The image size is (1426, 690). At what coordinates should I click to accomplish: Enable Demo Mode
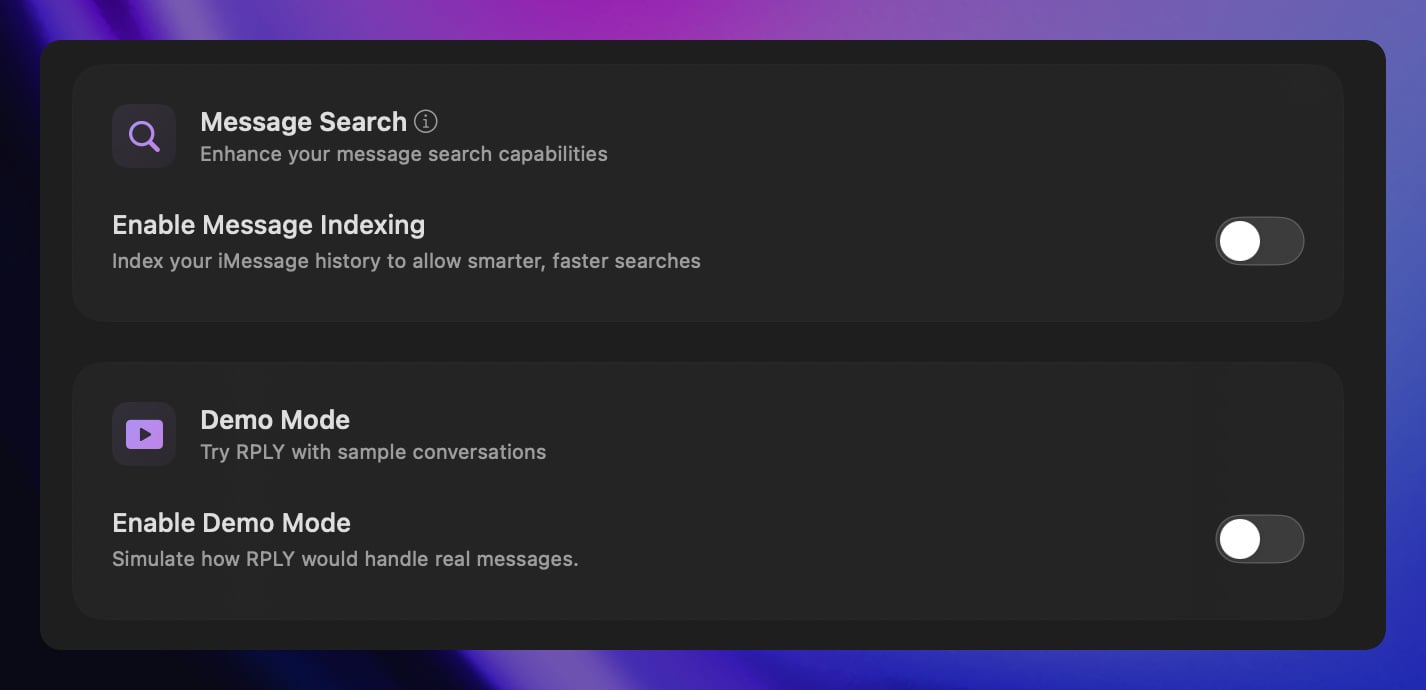(1260, 539)
